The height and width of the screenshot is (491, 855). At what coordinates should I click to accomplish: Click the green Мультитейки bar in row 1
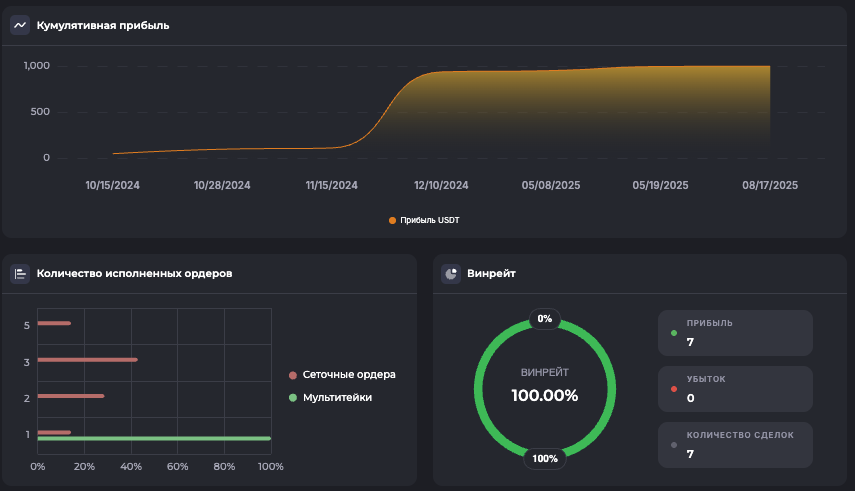coord(154,438)
